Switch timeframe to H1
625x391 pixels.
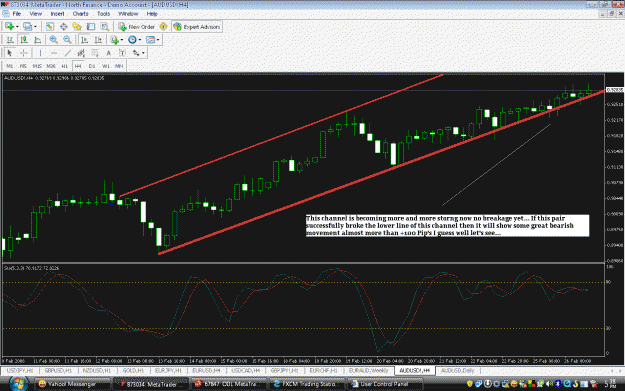click(x=64, y=66)
